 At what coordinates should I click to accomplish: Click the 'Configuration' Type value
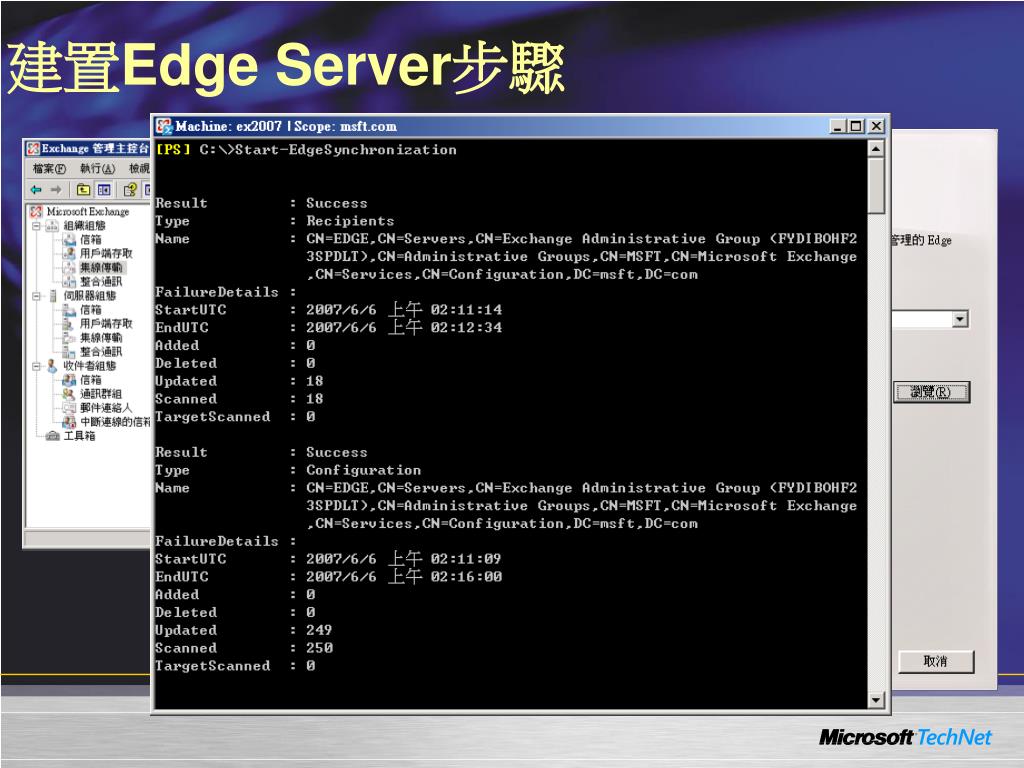[x=364, y=470]
